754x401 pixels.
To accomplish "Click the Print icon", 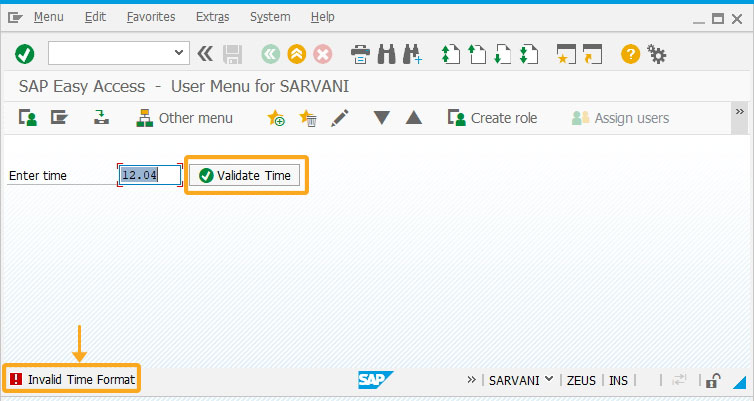I will coord(360,54).
